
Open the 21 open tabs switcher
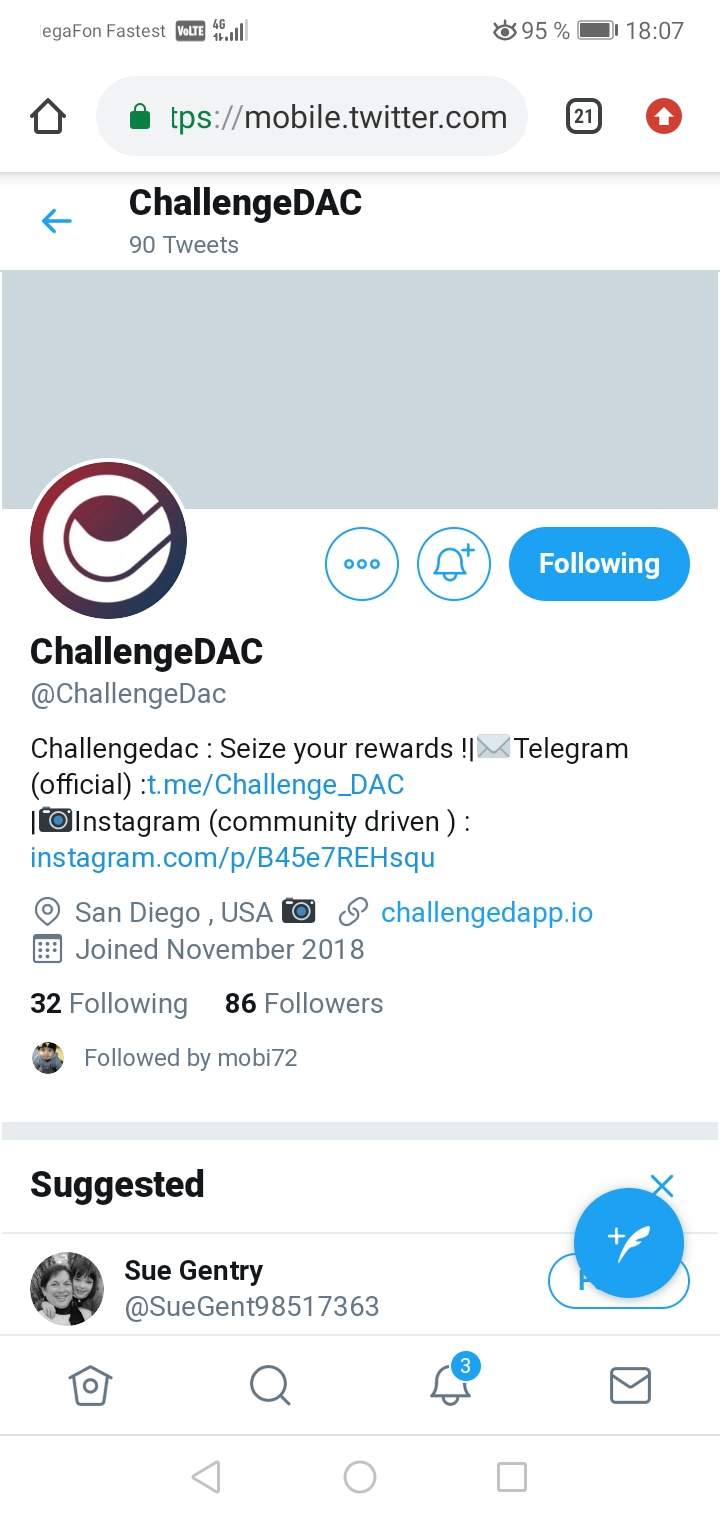tap(584, 117)
